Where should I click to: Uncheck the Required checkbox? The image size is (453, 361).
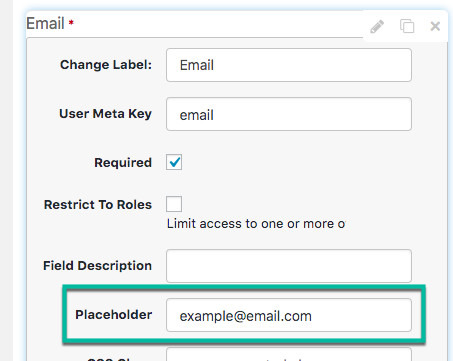(x=174, y=162)
